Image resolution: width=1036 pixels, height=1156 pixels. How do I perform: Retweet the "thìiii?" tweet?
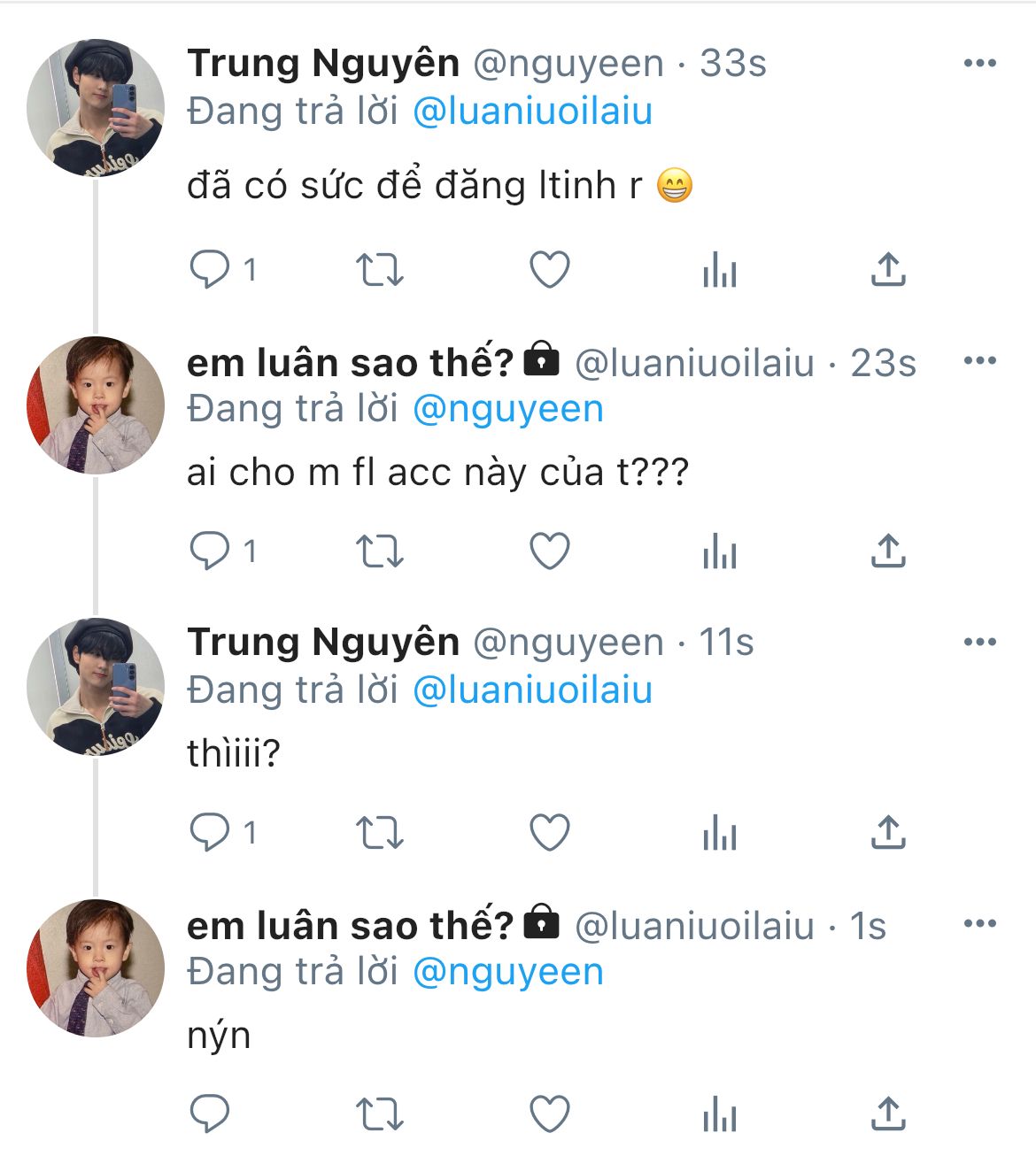pyautogui.click(x=379, y=833)
